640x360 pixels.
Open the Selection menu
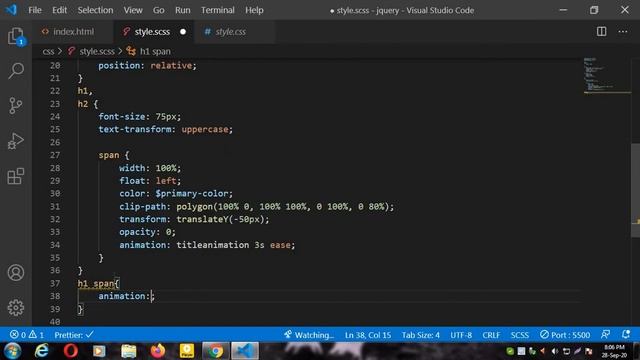point(95,10)
